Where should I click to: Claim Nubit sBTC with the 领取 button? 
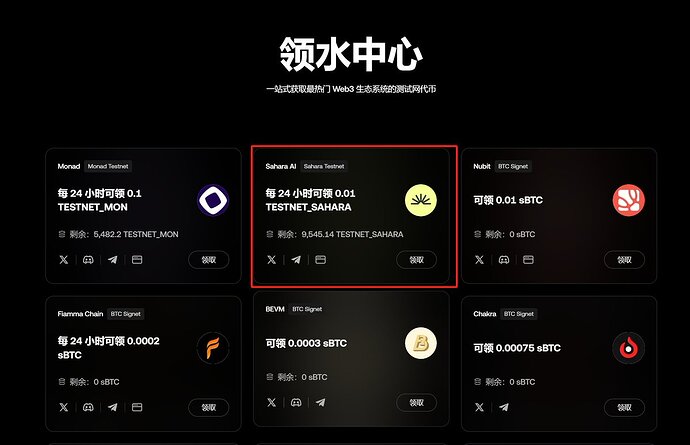pyautogui.click(x=624, y=260)
